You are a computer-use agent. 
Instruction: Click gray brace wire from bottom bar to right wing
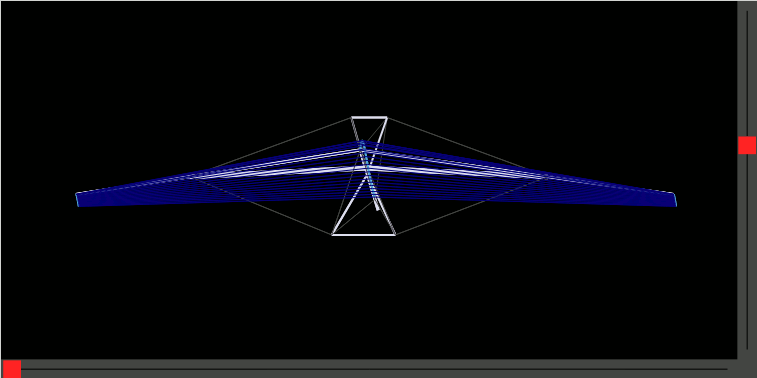coord(468,207)
